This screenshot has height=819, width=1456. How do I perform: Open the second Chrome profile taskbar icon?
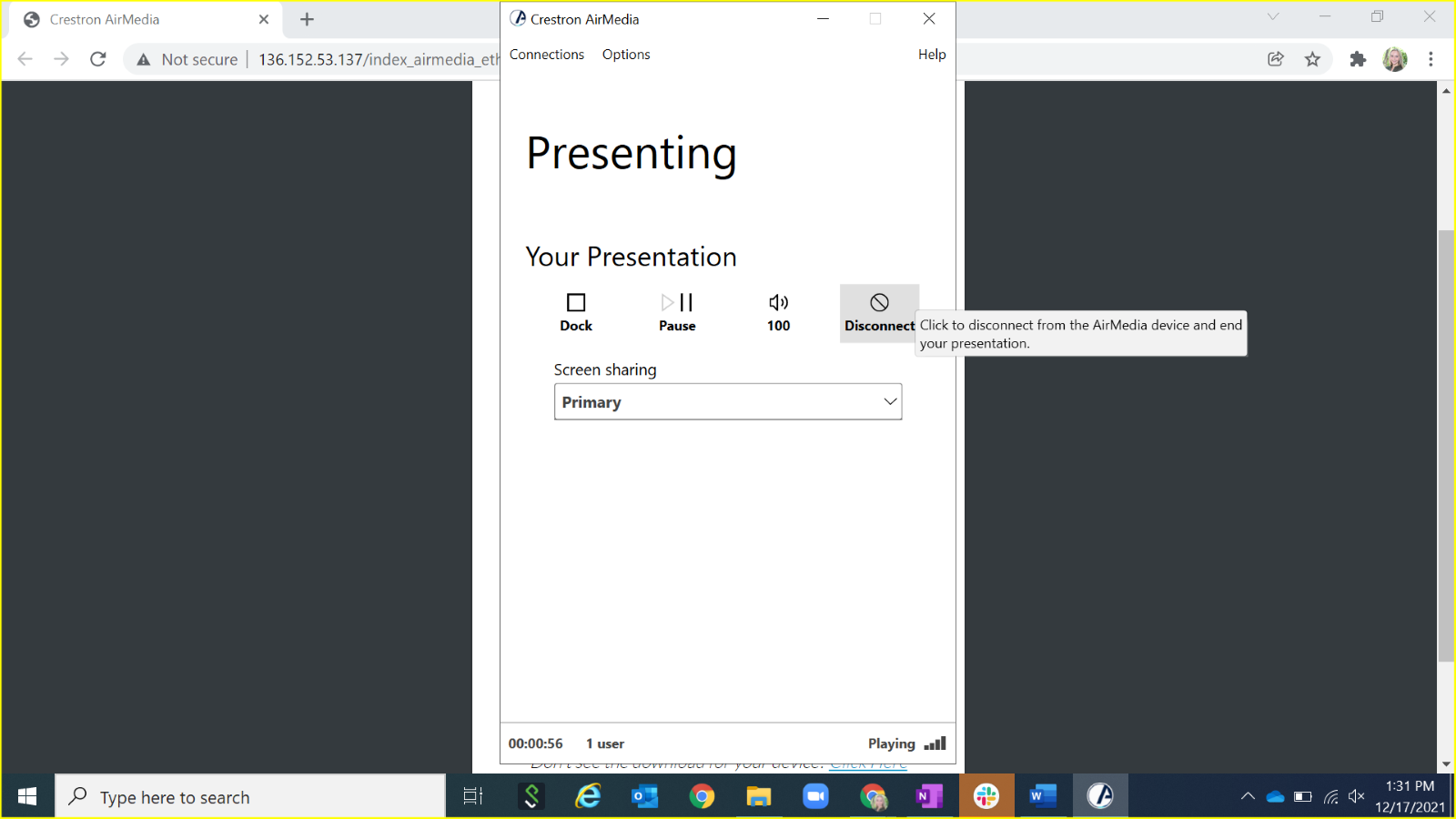pos(873,797)
